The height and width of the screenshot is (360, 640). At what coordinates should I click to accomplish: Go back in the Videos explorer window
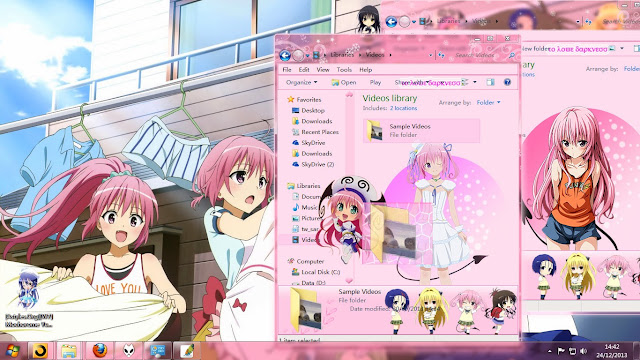[x=285, y=55]
